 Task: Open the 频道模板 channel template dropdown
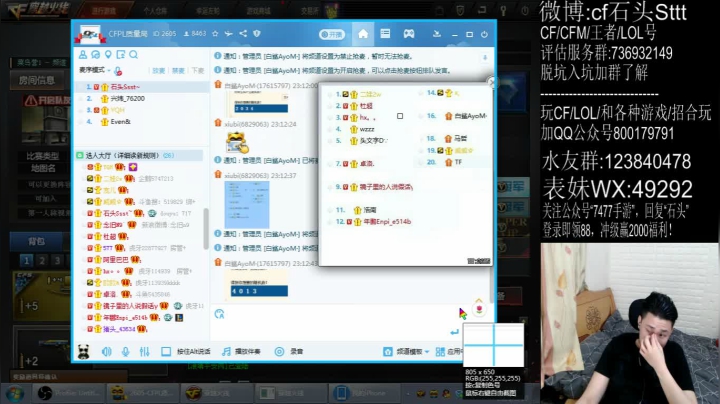[x=406, y=352]
